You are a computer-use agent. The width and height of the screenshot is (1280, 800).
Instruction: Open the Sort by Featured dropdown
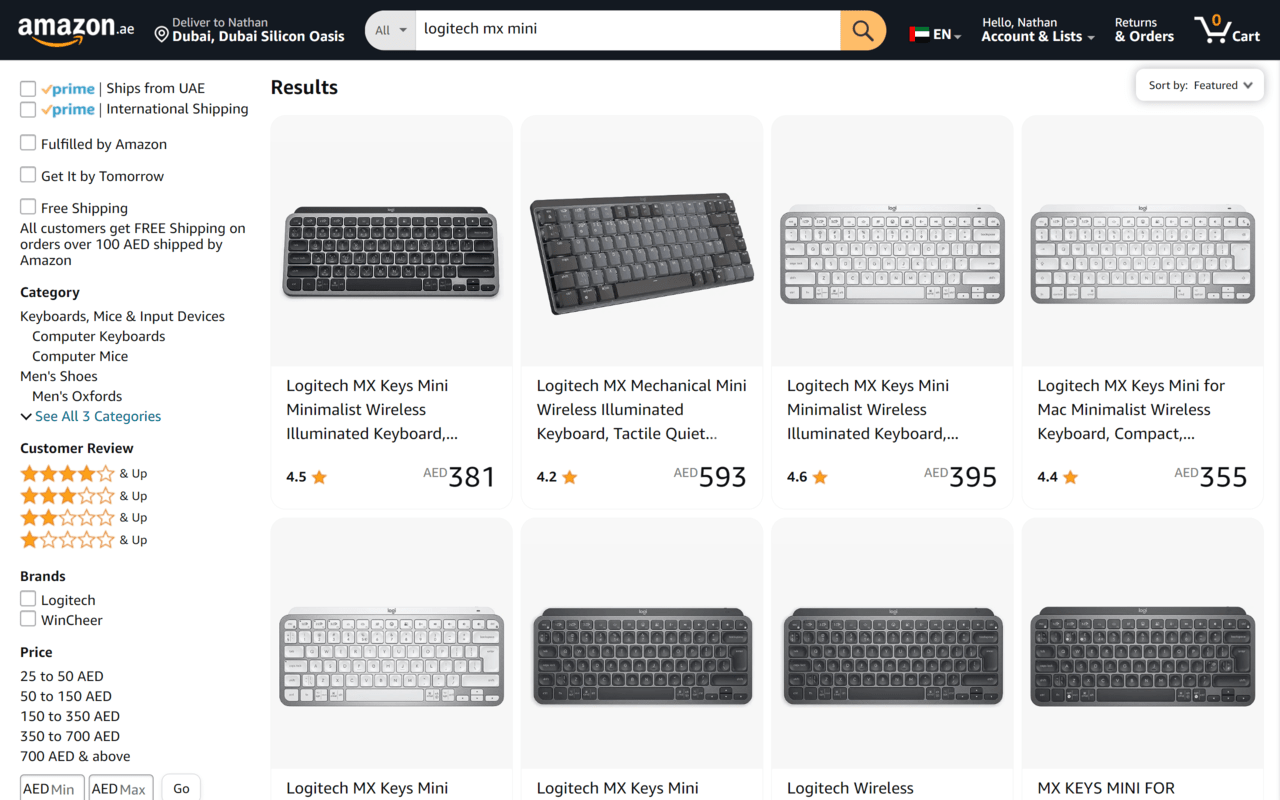tap(1199, 85)
